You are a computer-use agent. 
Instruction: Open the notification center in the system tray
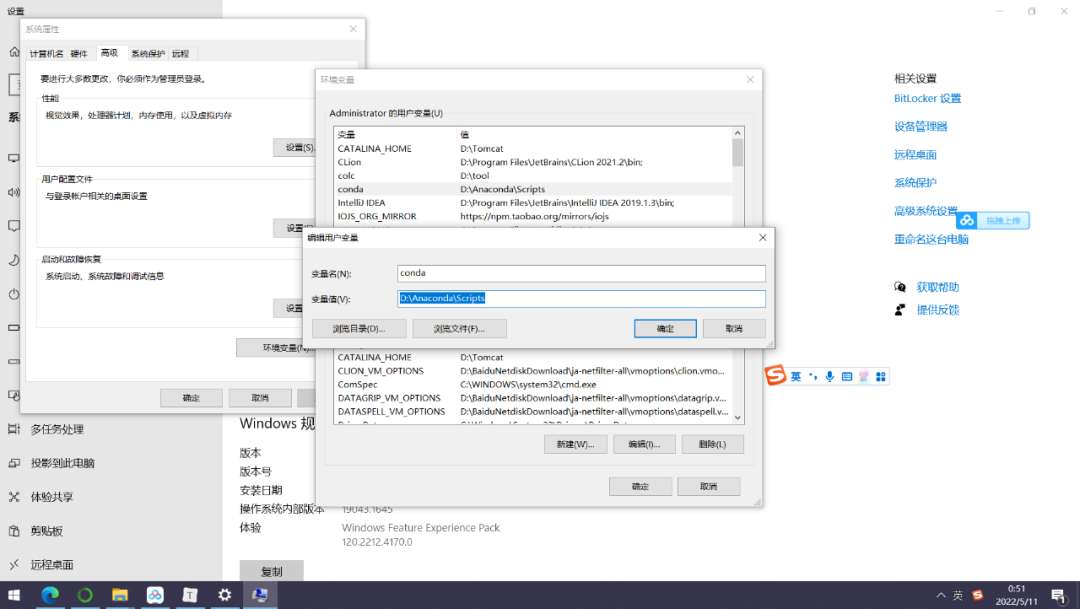1059,596
